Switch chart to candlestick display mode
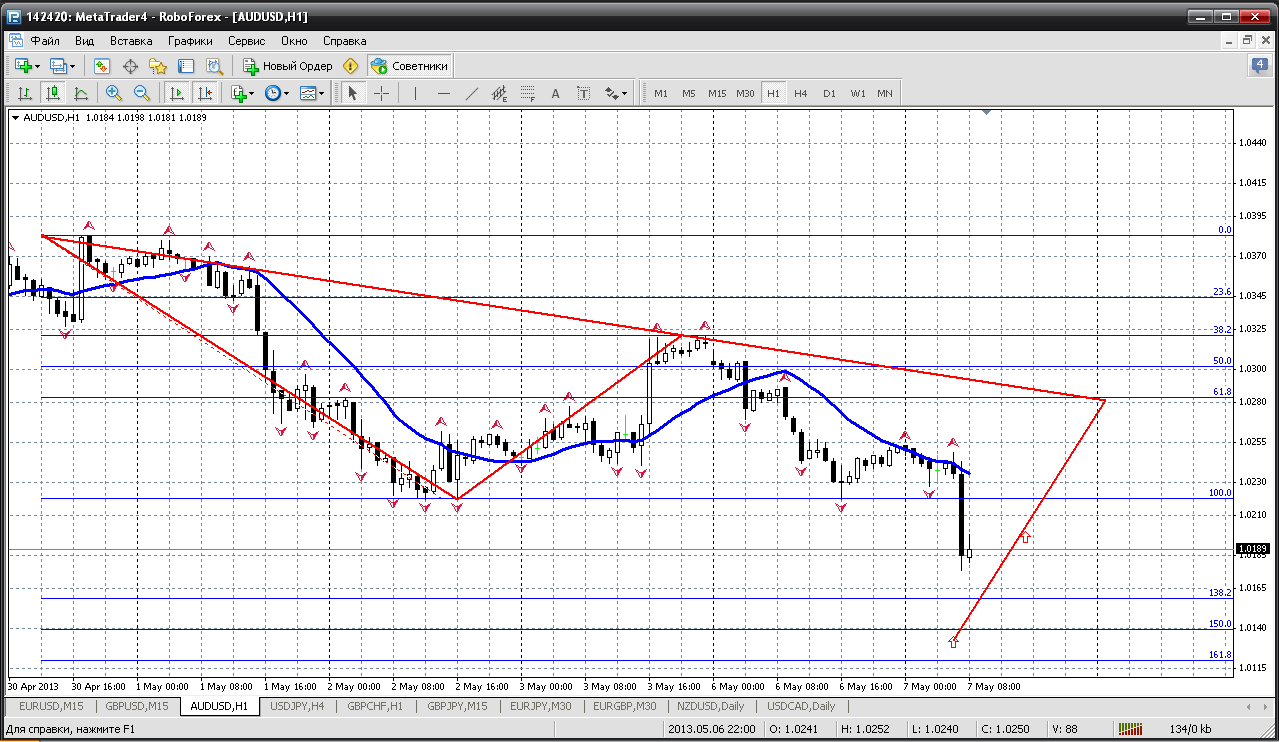Image resolution: width=1279 pixels, height=742 pixels. pyautogui.click(x=52, y=93)
